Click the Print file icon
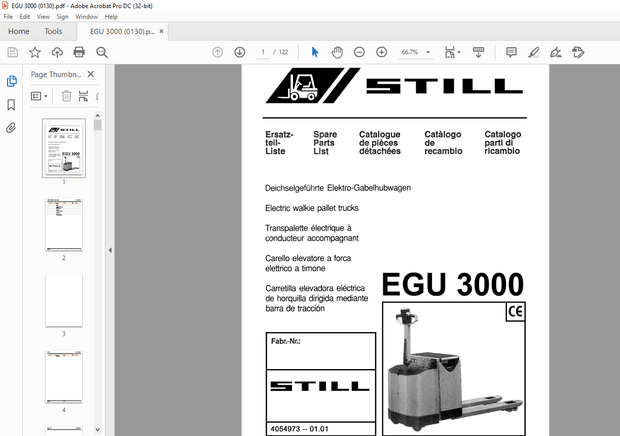 78,52
